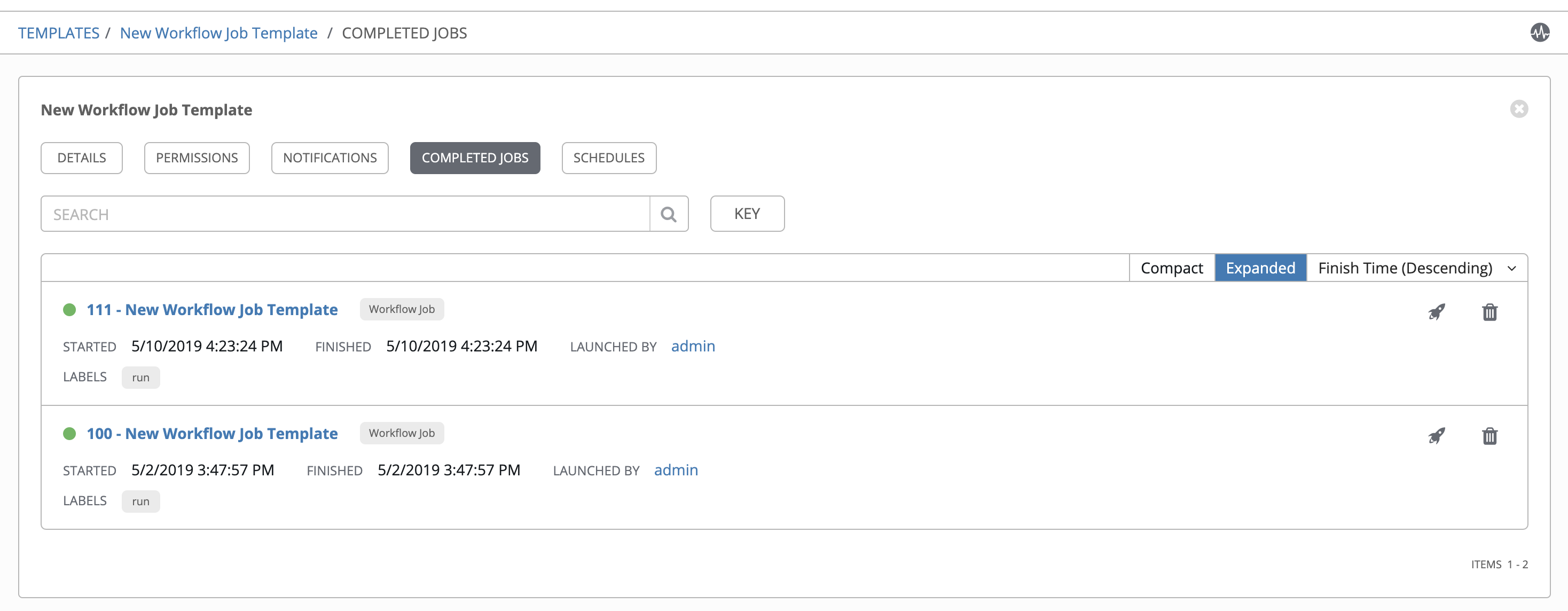Open the Details tab

click(x=82, y=158)
